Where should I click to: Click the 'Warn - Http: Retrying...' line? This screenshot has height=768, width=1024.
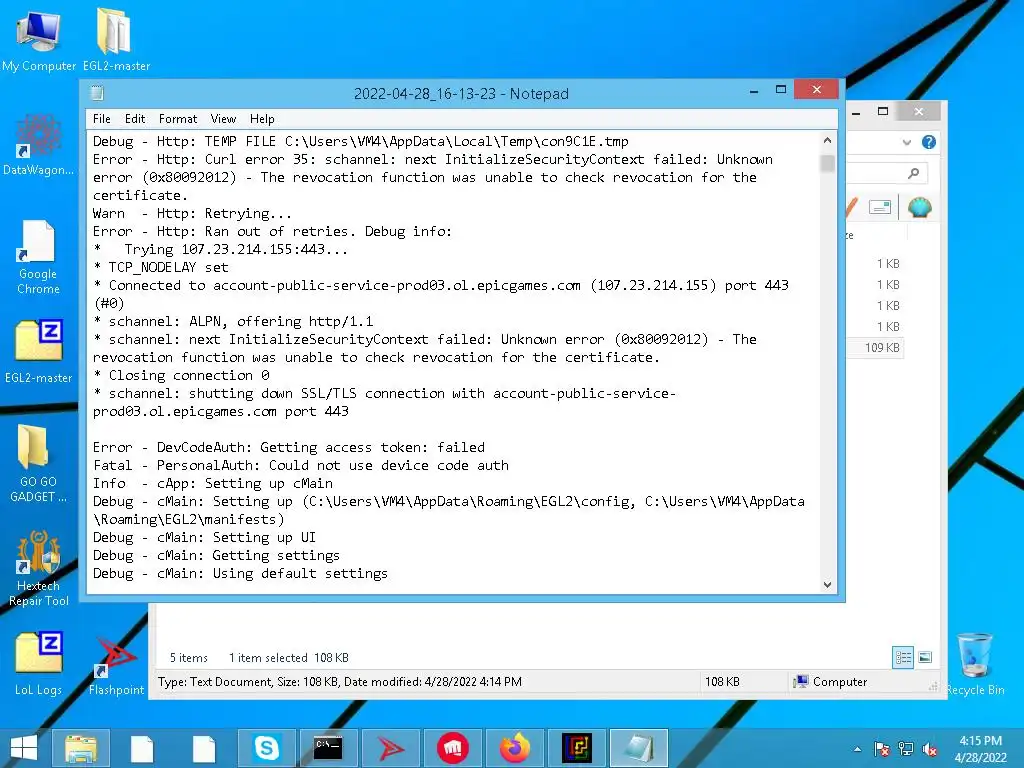(x=192, y=214)
